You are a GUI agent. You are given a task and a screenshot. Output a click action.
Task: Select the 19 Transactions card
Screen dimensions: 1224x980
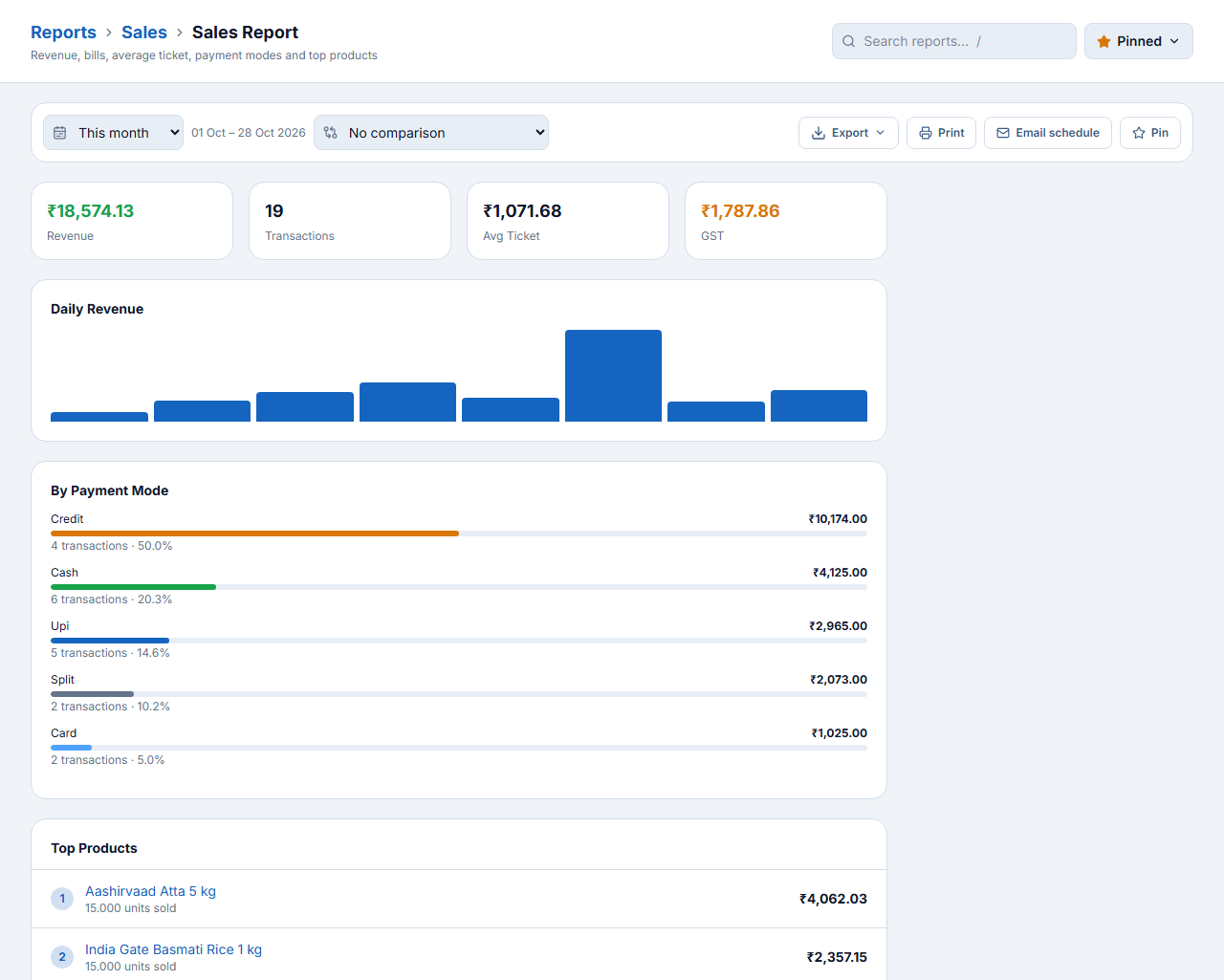350,221
